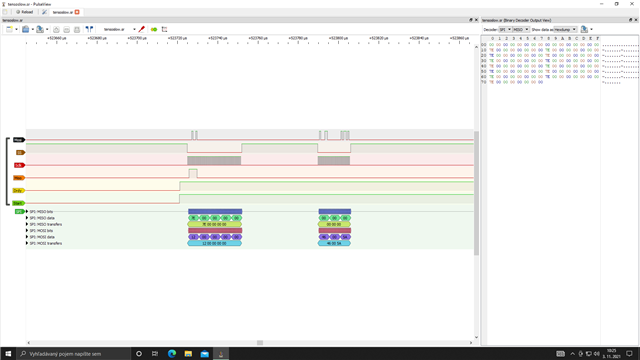Open Microsoft Edge from the taskbar
Image resolution: width=640 pixels, height=360 pixels.
172,353
